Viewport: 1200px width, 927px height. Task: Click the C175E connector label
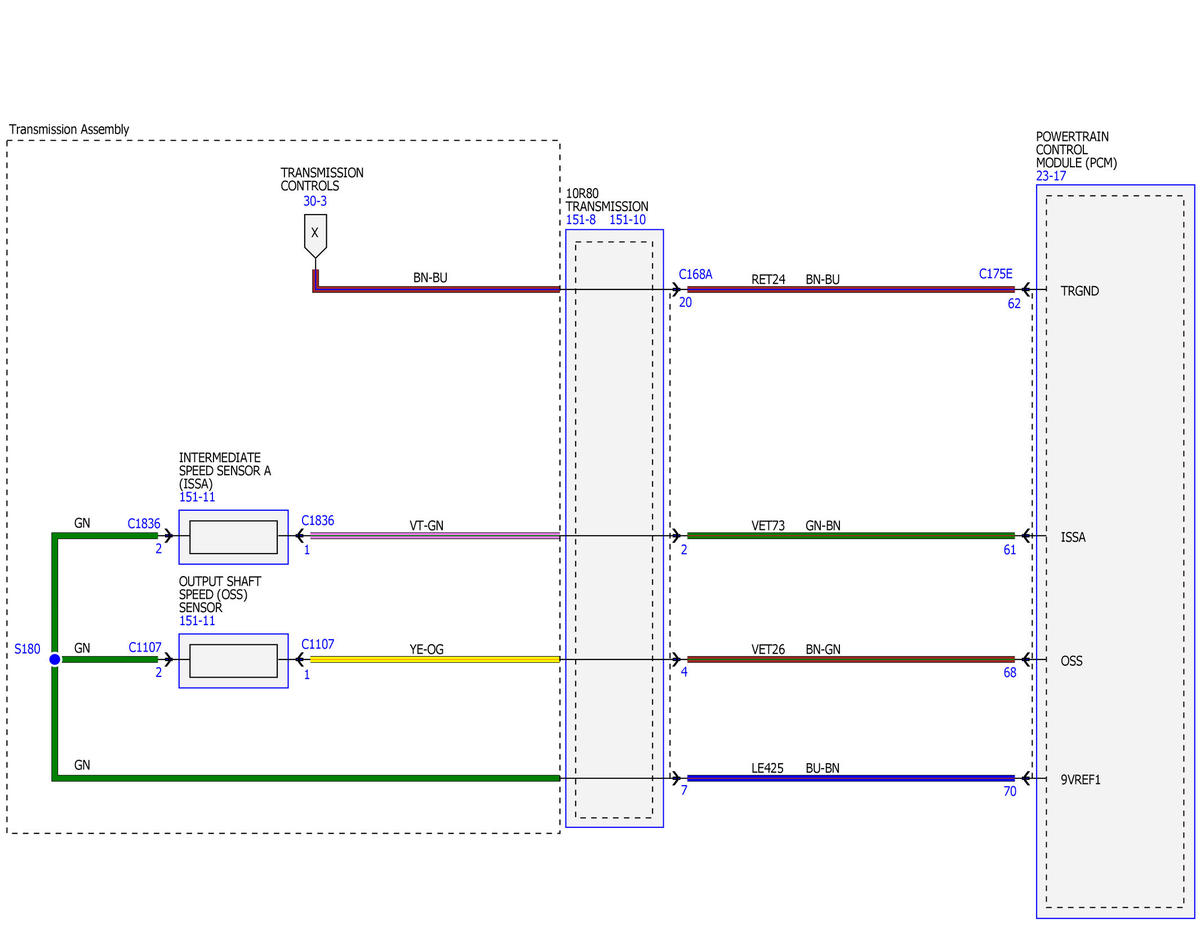click(996, 274)
